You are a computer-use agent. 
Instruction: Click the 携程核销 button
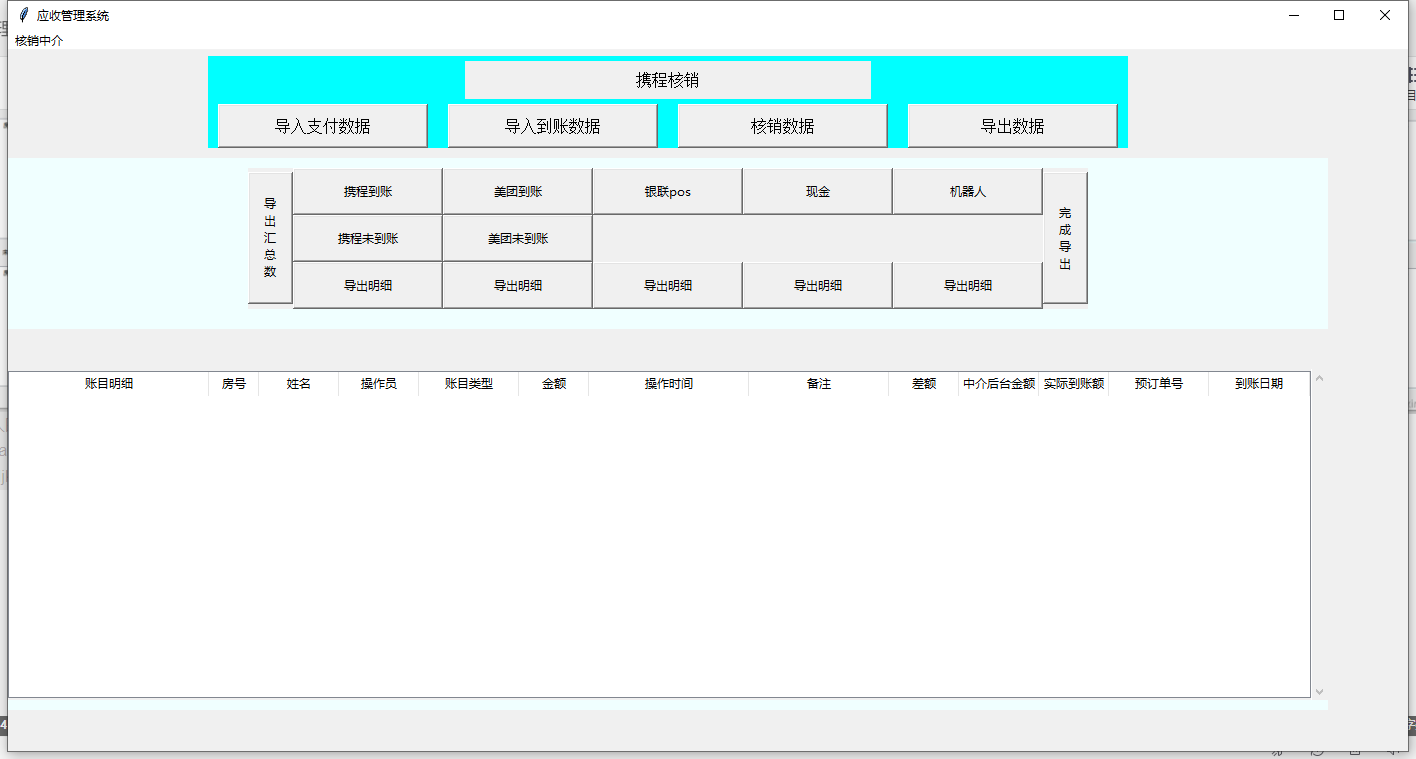(x=668, y=80)
